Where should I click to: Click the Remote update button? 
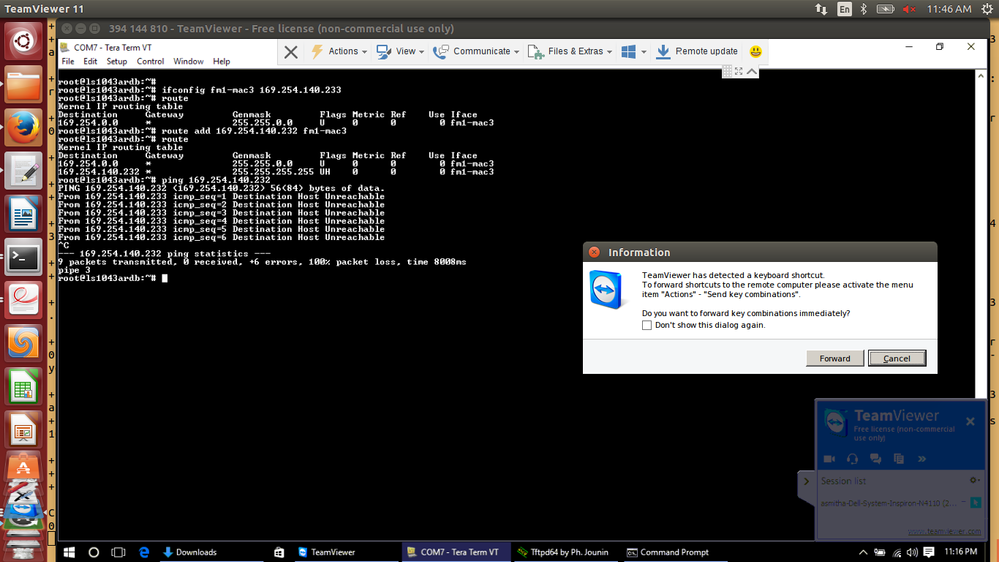[696, 52]
